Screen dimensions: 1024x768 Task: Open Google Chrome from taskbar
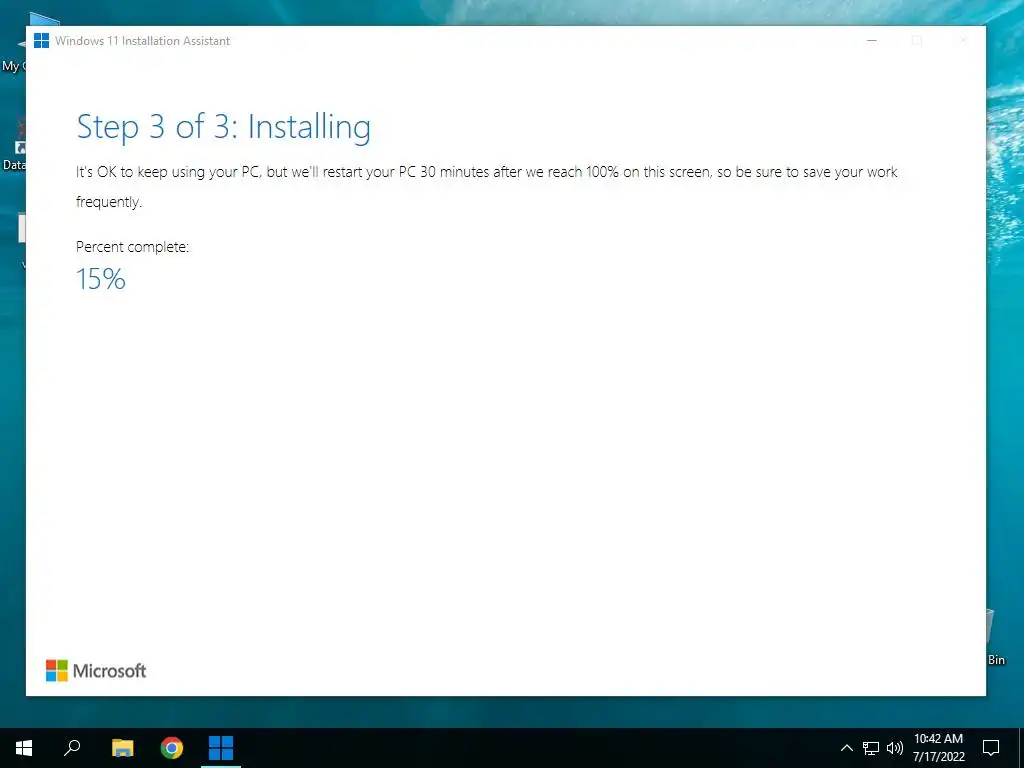[x=172, y=748]
